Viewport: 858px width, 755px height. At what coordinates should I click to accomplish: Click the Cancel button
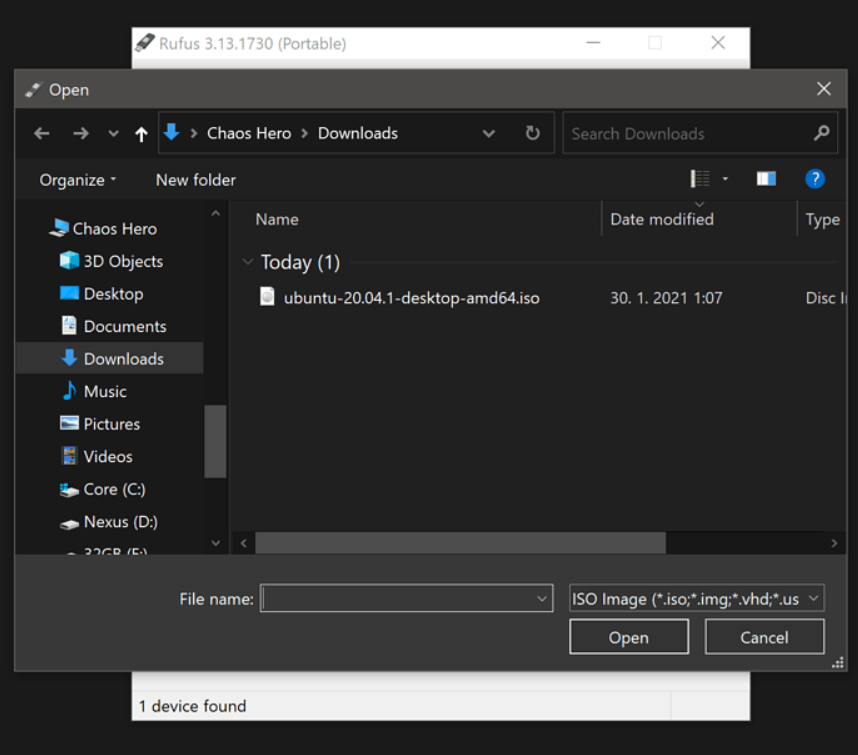pos(764,637)
